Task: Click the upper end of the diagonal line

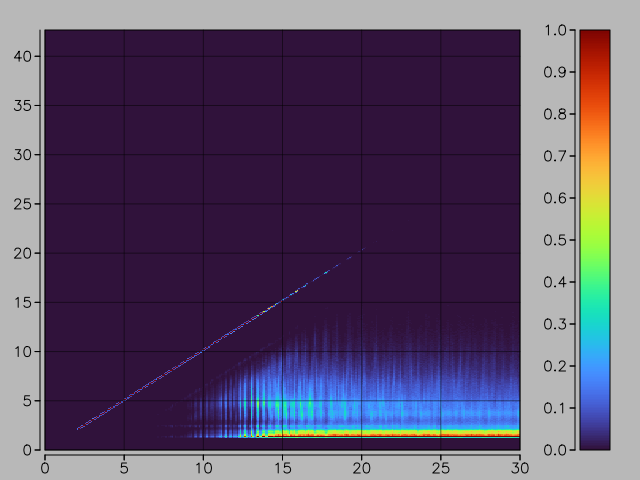Action: 350,257
